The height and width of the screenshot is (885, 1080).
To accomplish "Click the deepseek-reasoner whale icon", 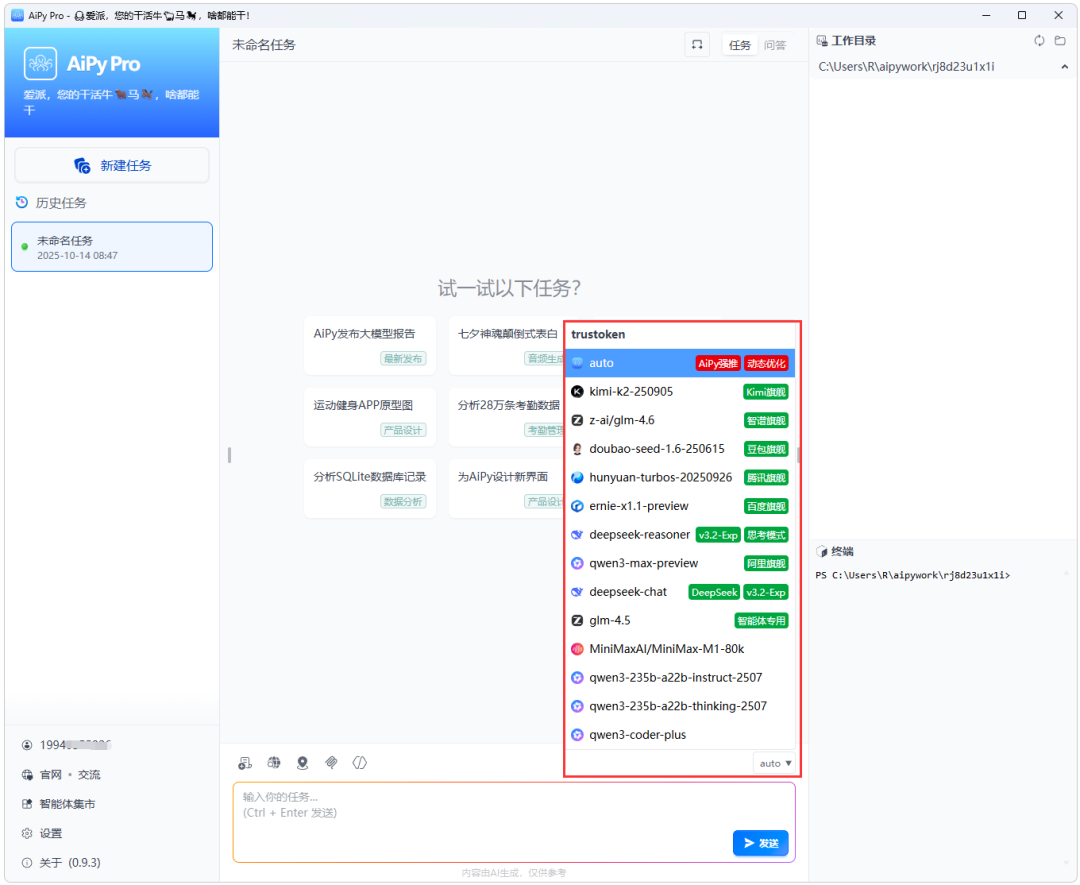I will [x=577, y=534].
